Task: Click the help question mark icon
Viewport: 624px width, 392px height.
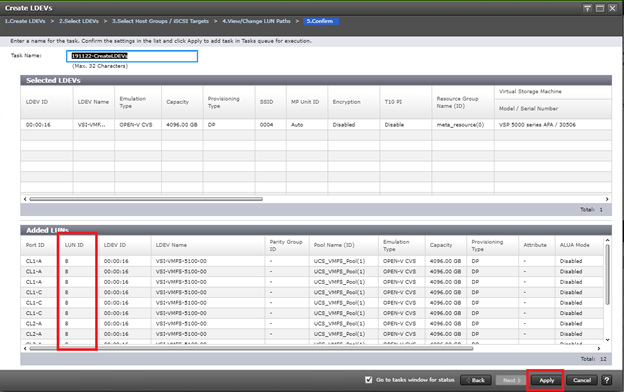Action: coord(606,380)
